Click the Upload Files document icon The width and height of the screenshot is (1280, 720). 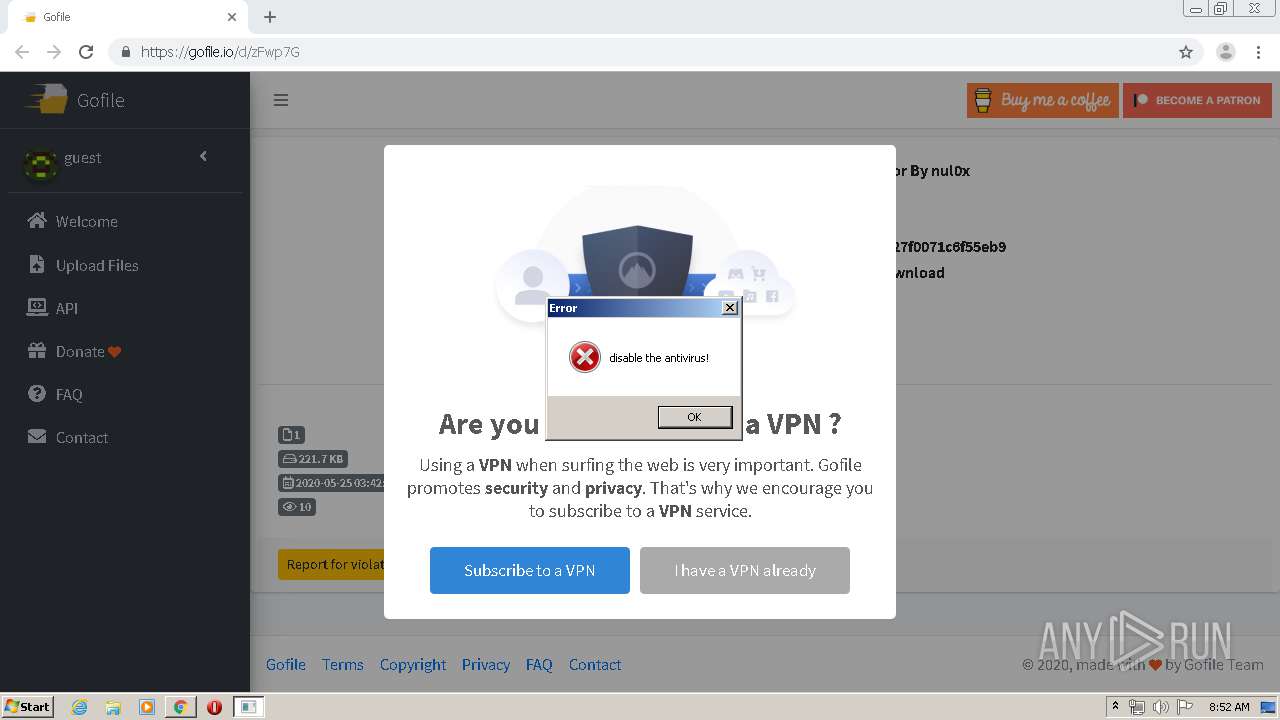pos(37,264)
